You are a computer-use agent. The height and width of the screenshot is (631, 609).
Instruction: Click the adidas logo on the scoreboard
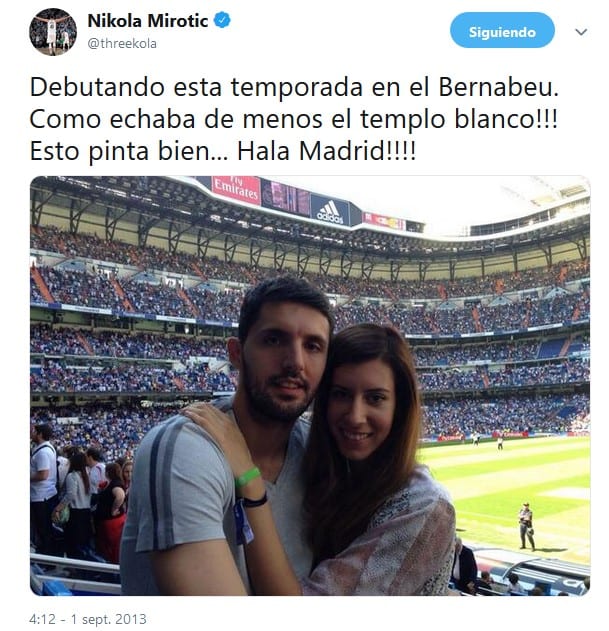(x=330, y=210)
